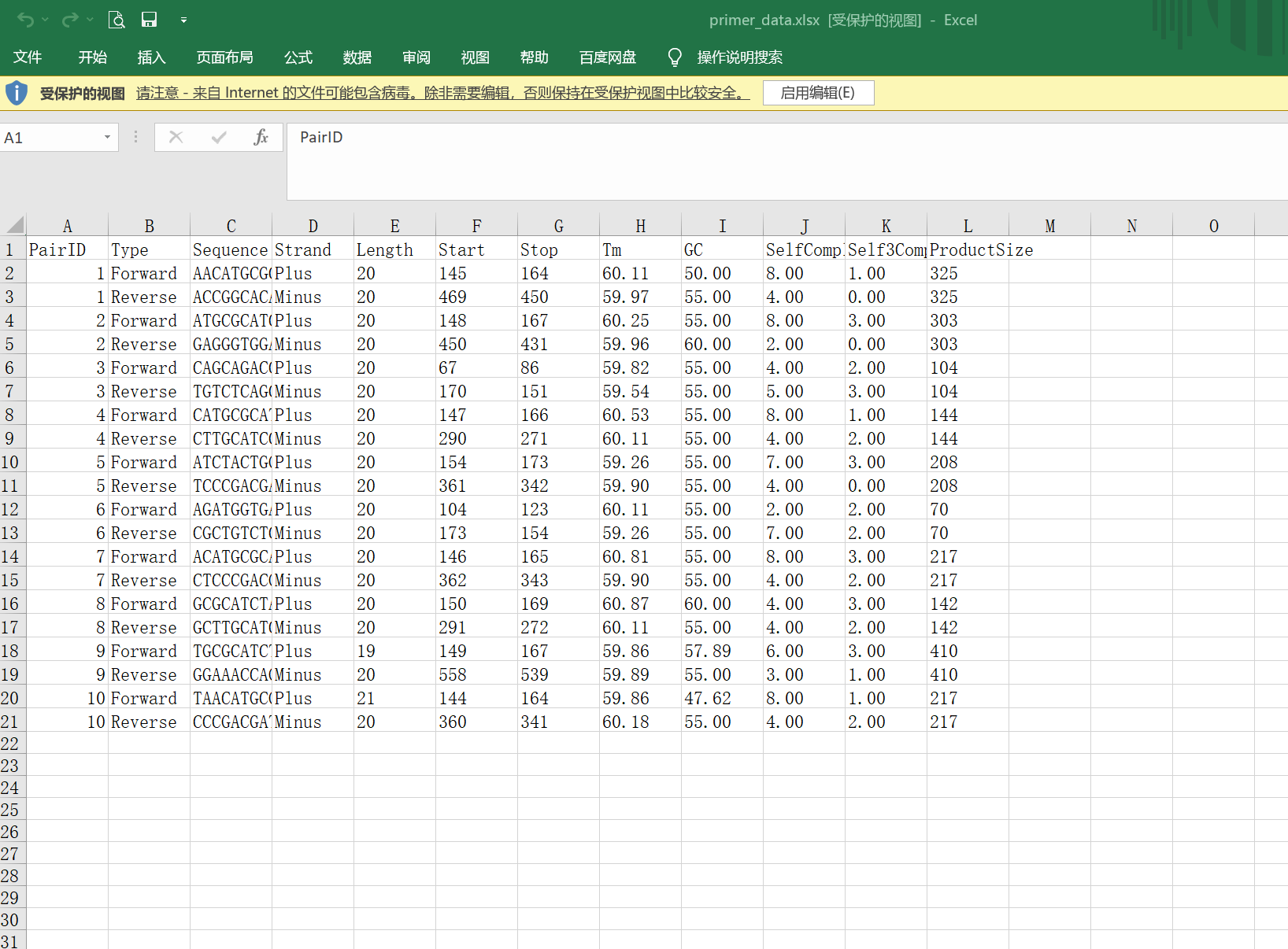
Task: Open the 文件 menu
Action: pos(28,57)
